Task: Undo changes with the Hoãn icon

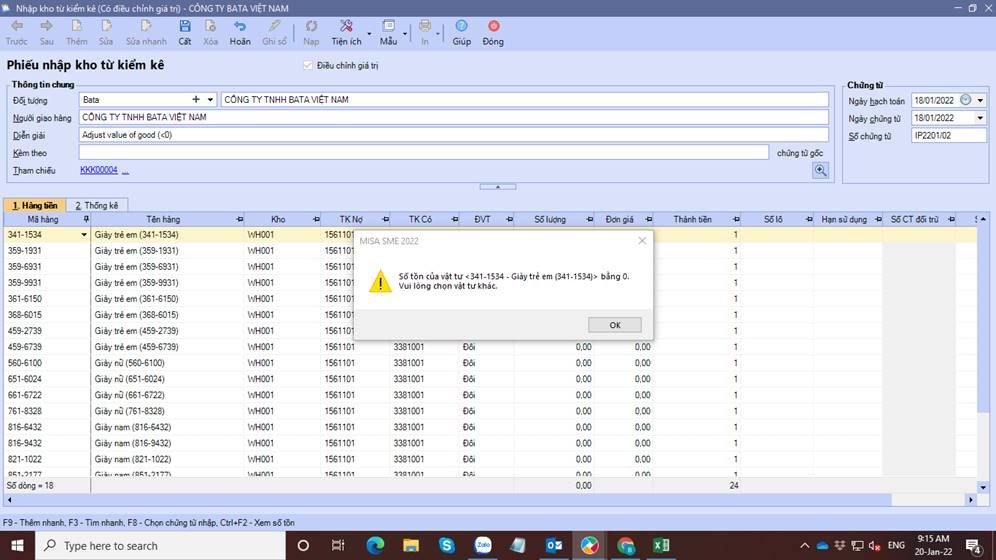Action: pyautogui.click(x=239, y=26)
